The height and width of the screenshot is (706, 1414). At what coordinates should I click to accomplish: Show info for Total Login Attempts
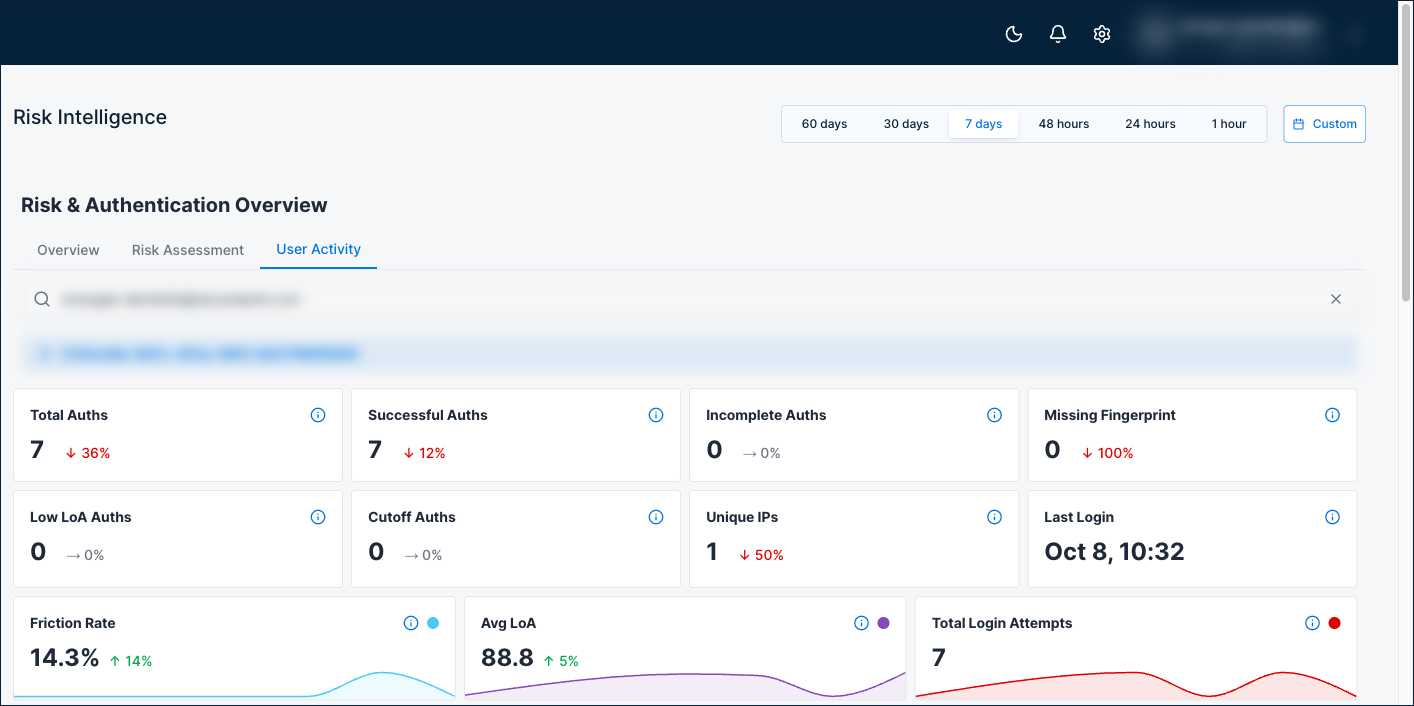1312,623
